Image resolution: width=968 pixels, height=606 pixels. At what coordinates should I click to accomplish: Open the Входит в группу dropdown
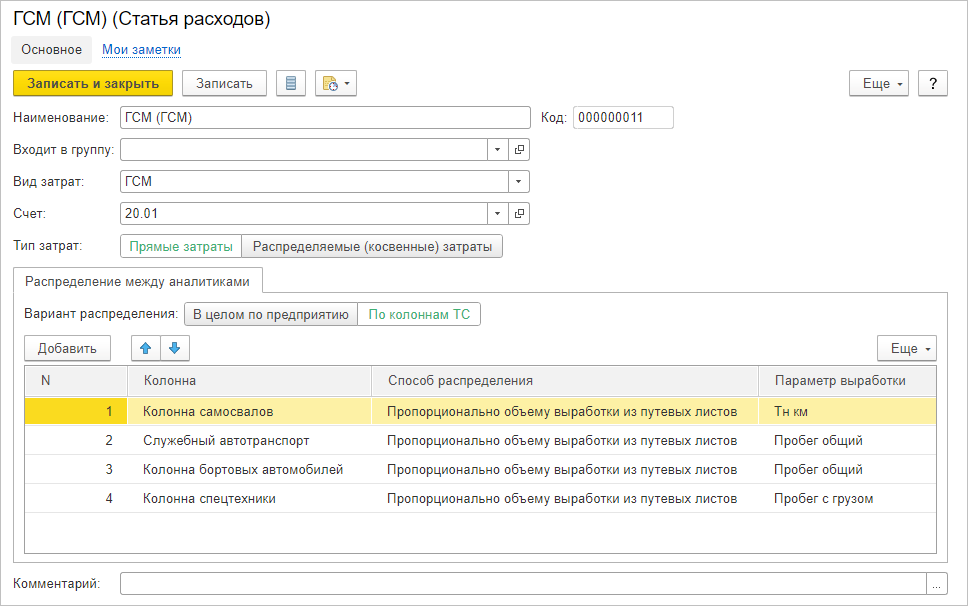498,150
